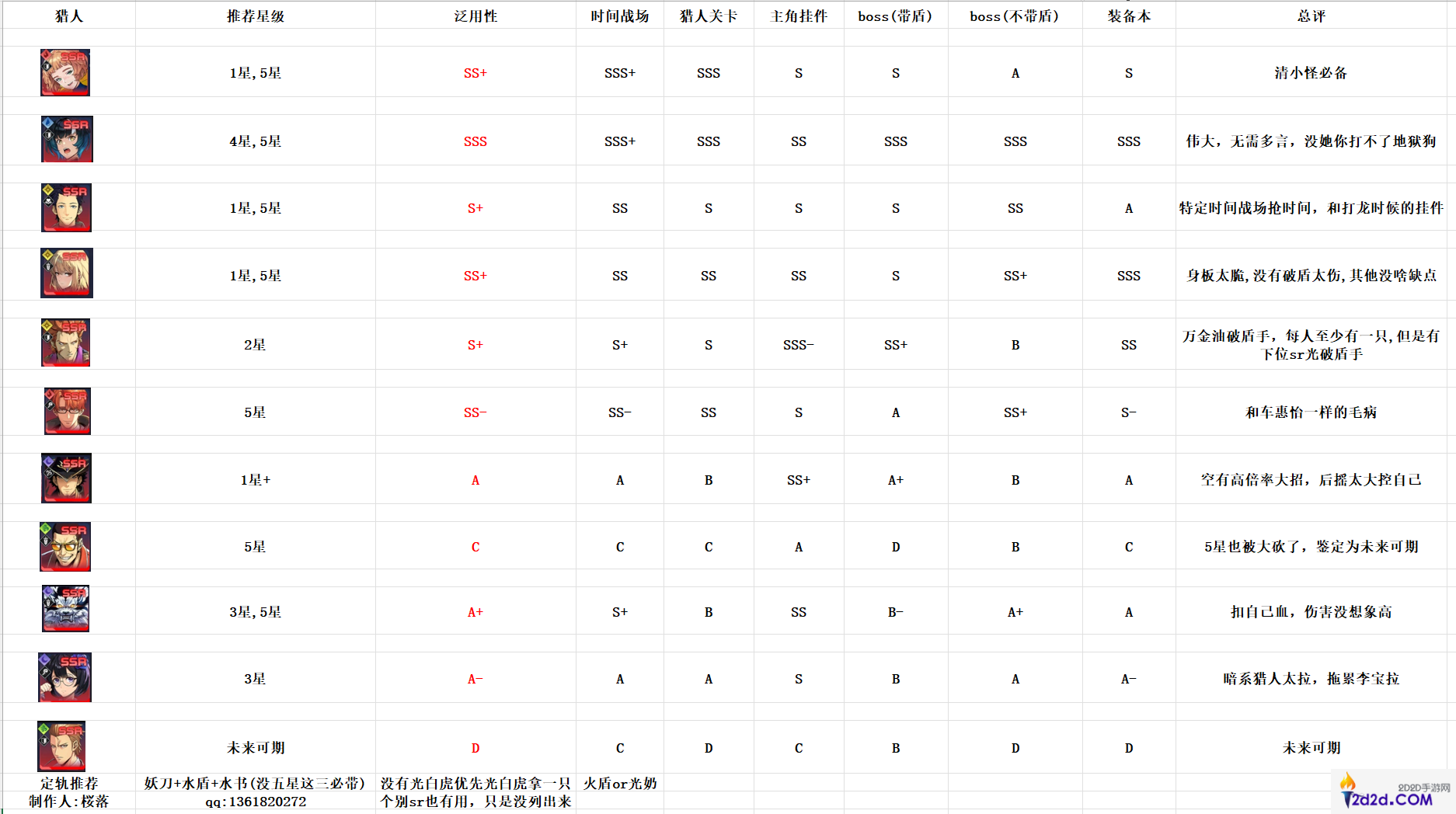Click the blonde hunter portrait in the 身板太脆 row
The width and height of the screenshot is (1456, 814).
point(67,273)
